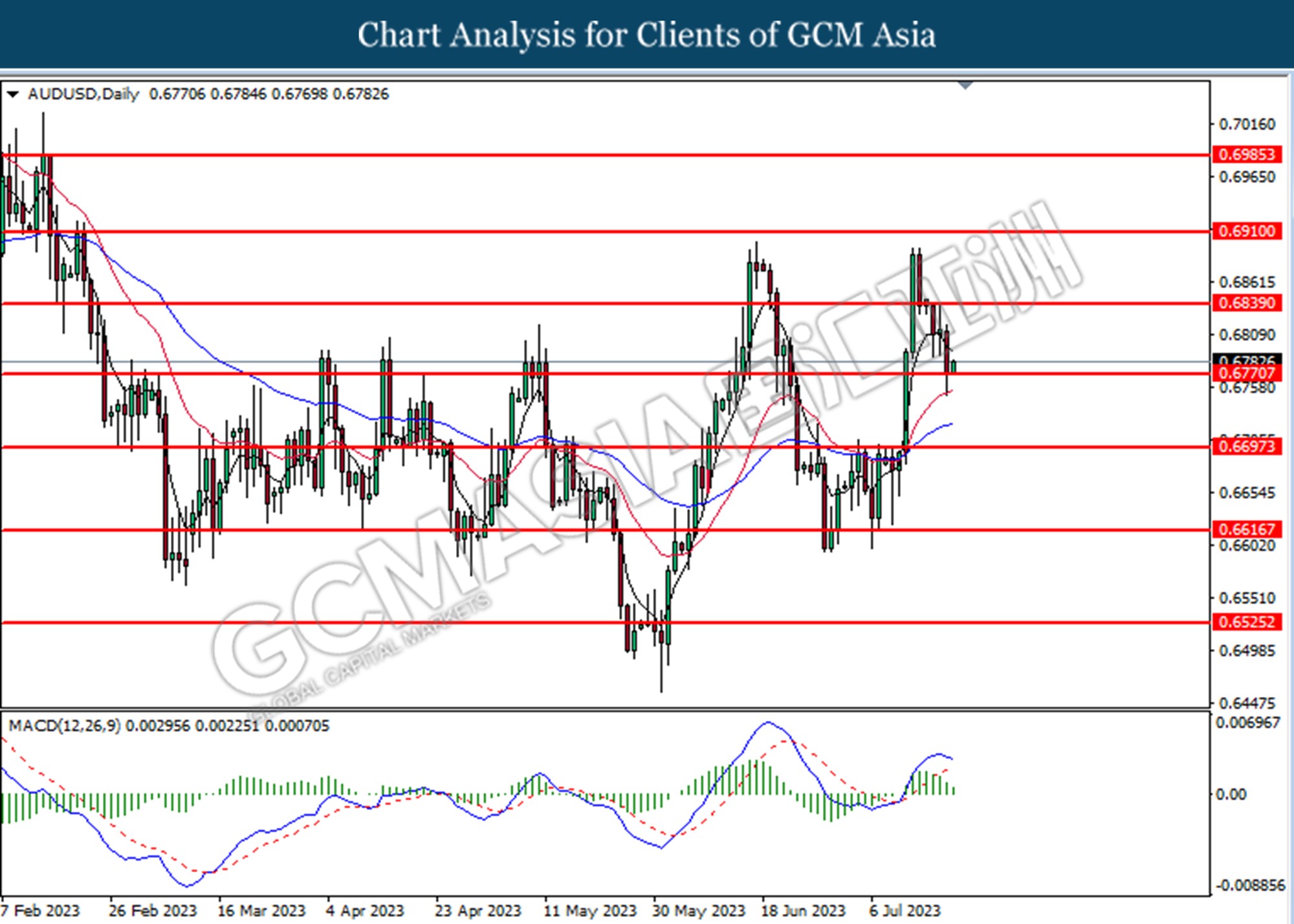Viewport: 1294px width, 924px height.
Task: Select the 0.68390 price level label
Action: coord(1246,303)
